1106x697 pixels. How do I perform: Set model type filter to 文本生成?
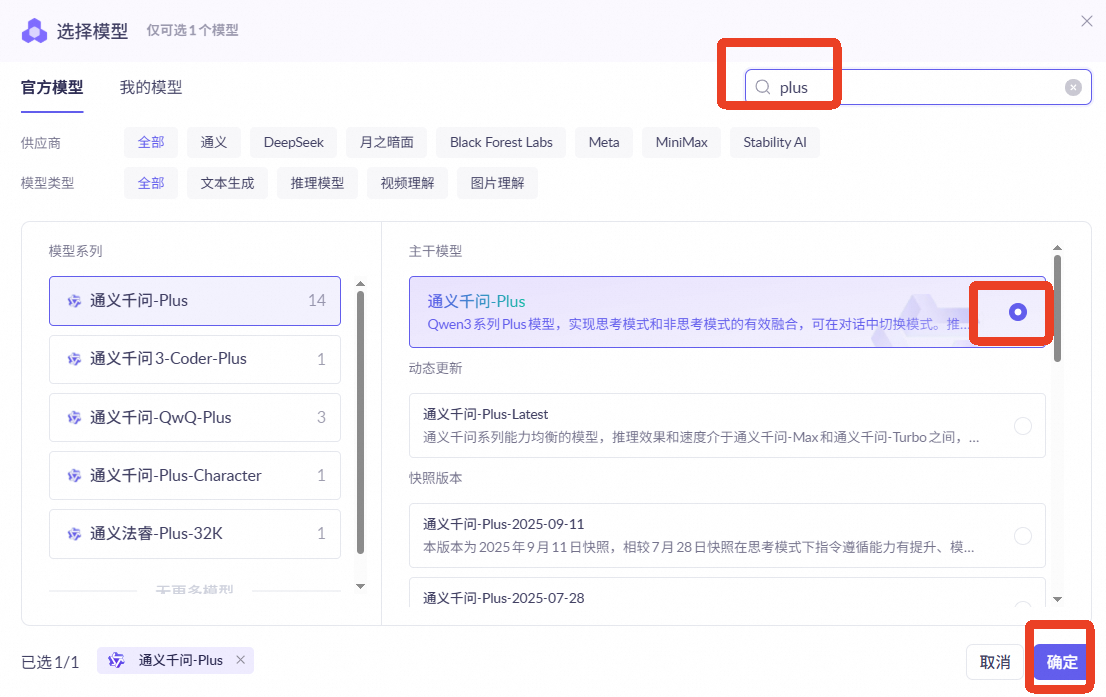coord(227,183)
